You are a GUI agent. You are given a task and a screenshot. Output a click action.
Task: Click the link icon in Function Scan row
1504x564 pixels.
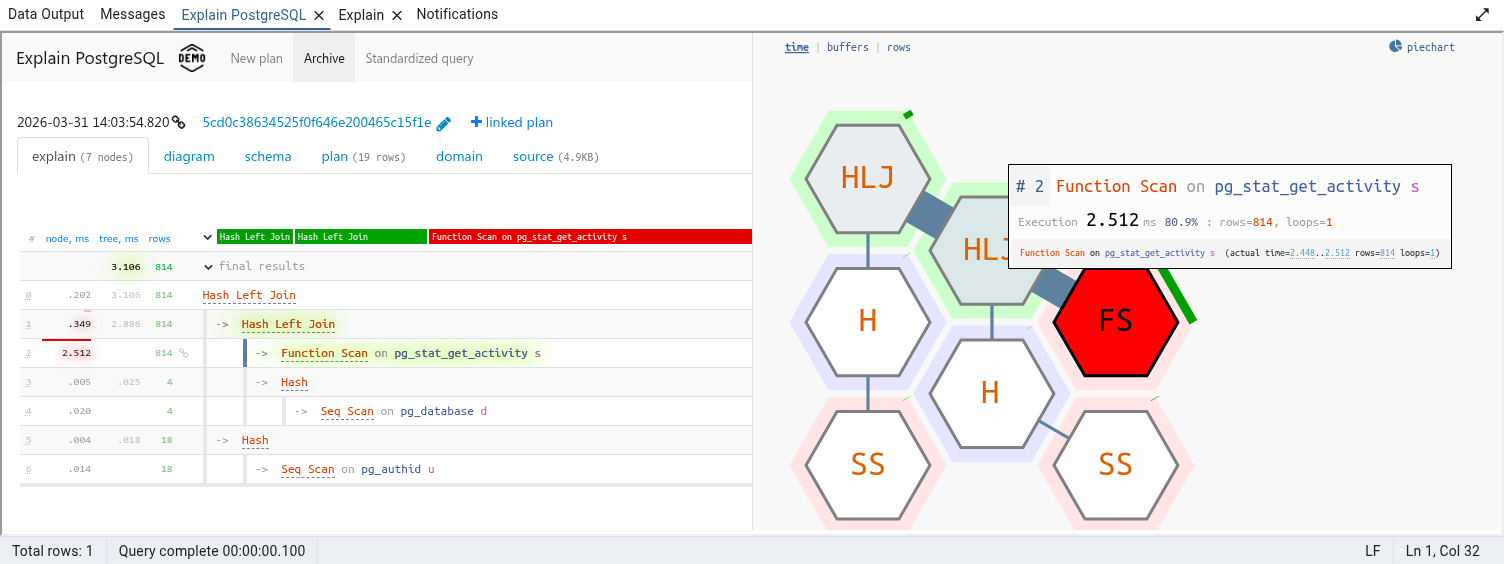tap(183, 353)
